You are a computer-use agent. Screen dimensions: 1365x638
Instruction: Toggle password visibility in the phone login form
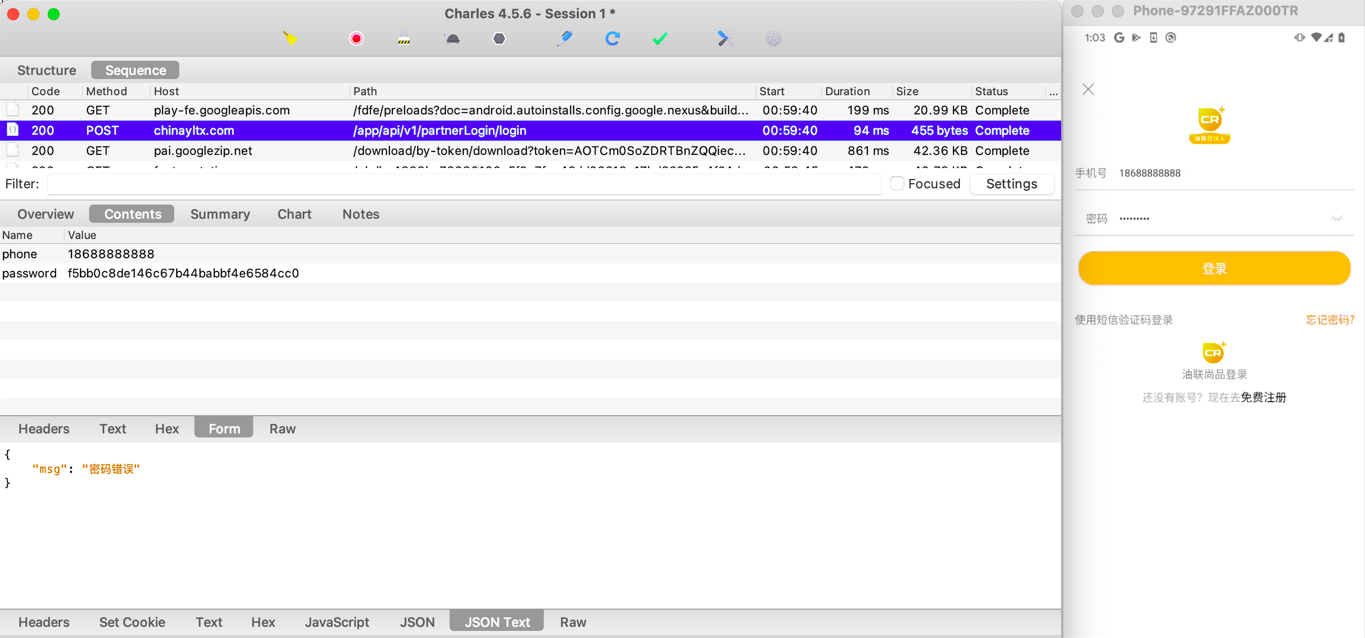tap(1337, 218)
